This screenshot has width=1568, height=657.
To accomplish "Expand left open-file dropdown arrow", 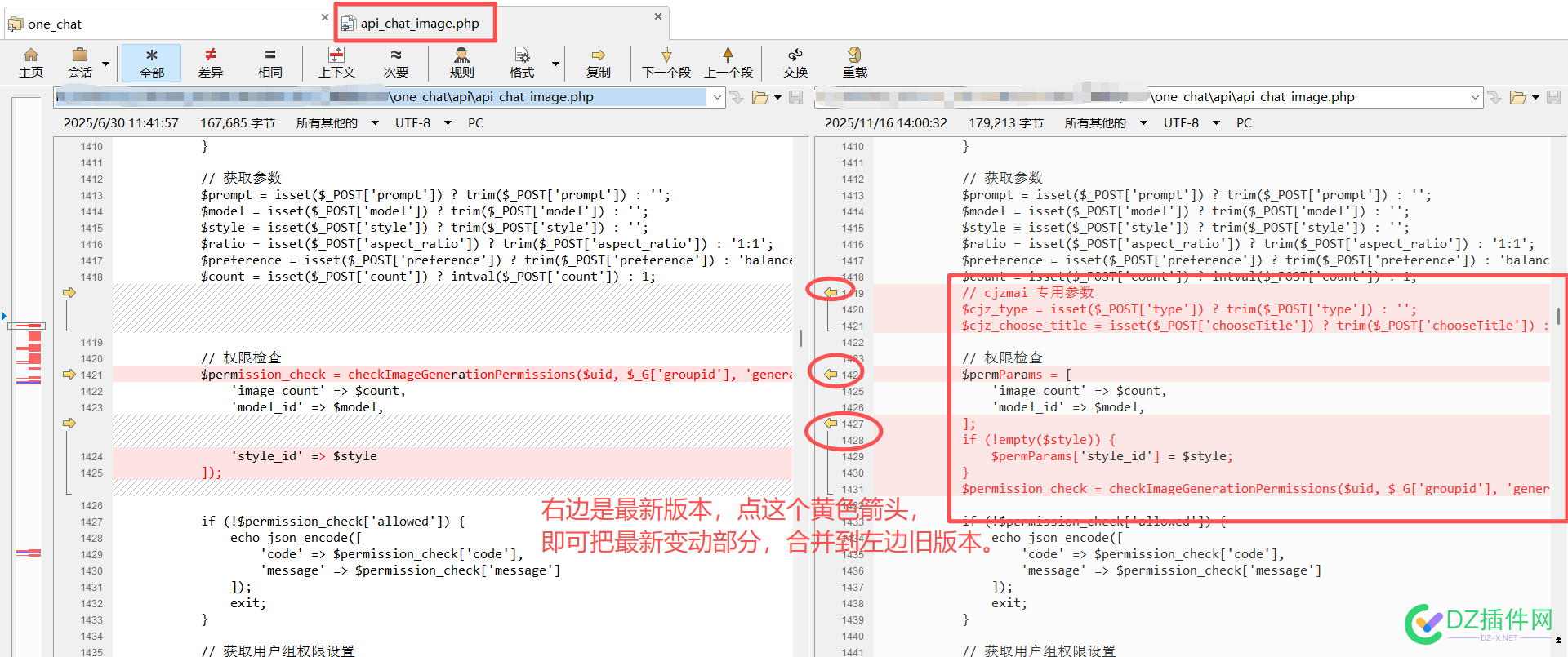I will (777, 97).
